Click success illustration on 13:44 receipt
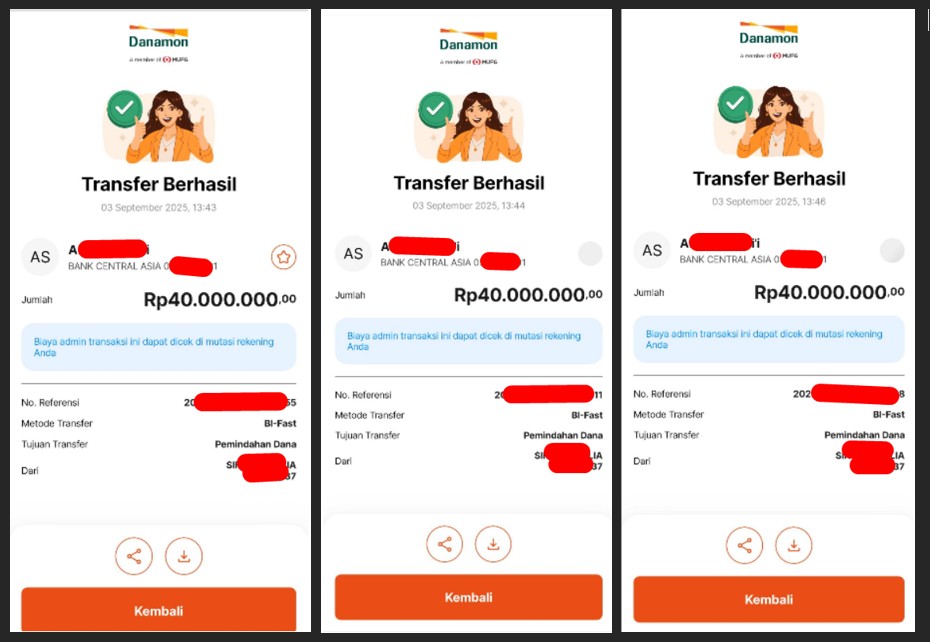This screenshot has height=642, width=930. pos(469,127)
